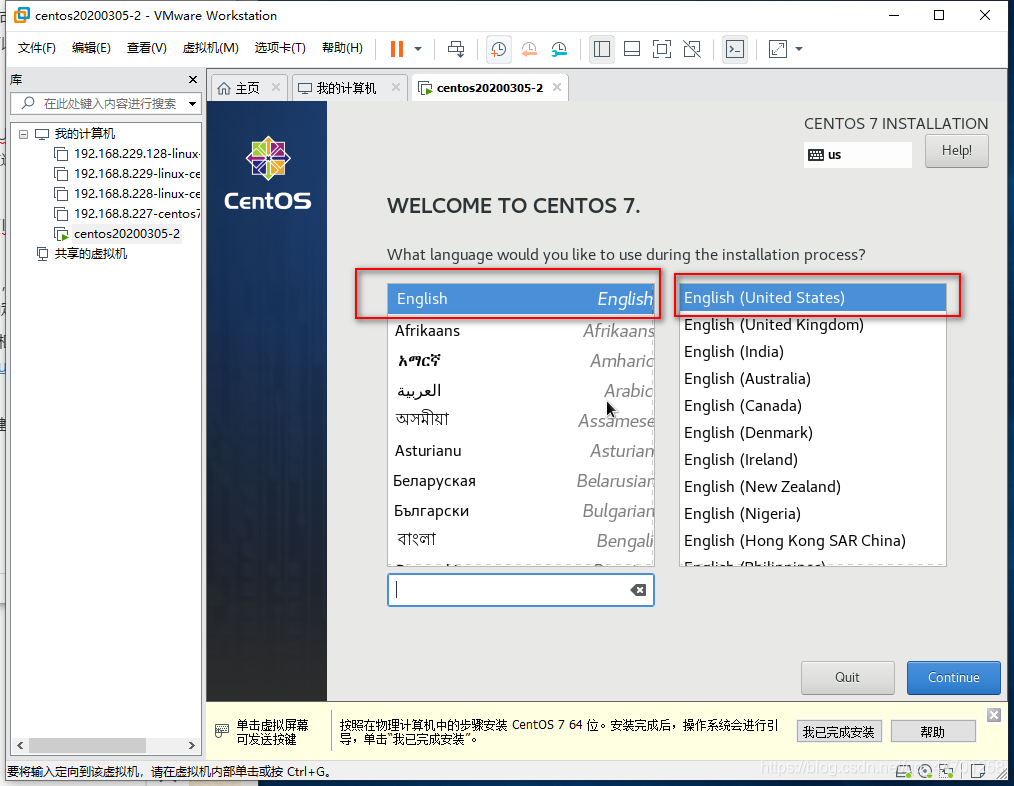Select English (United Kingdom) locale

pos(813,325)
